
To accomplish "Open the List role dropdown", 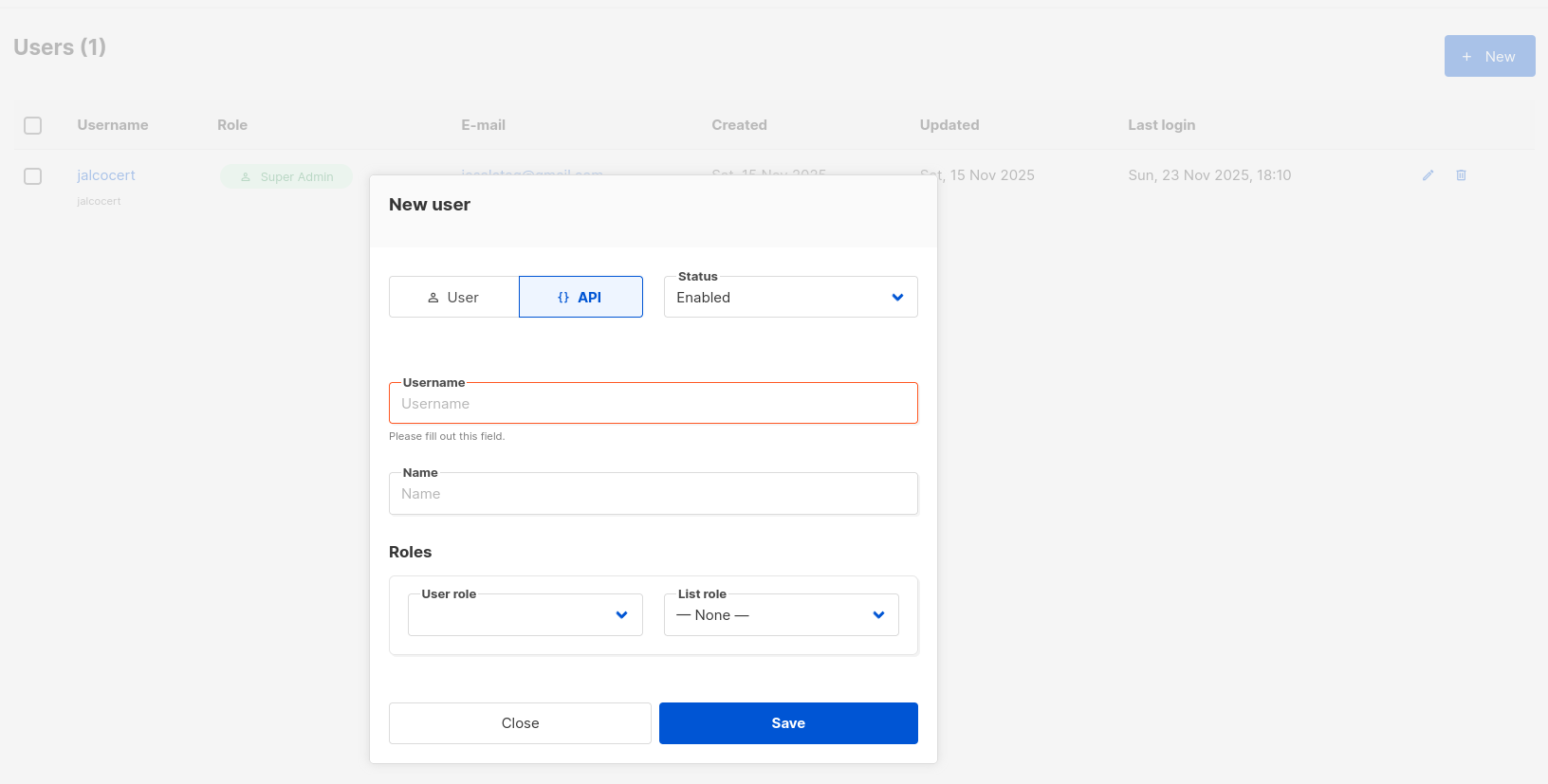I will pyautogui.click(x=781, y=615).
